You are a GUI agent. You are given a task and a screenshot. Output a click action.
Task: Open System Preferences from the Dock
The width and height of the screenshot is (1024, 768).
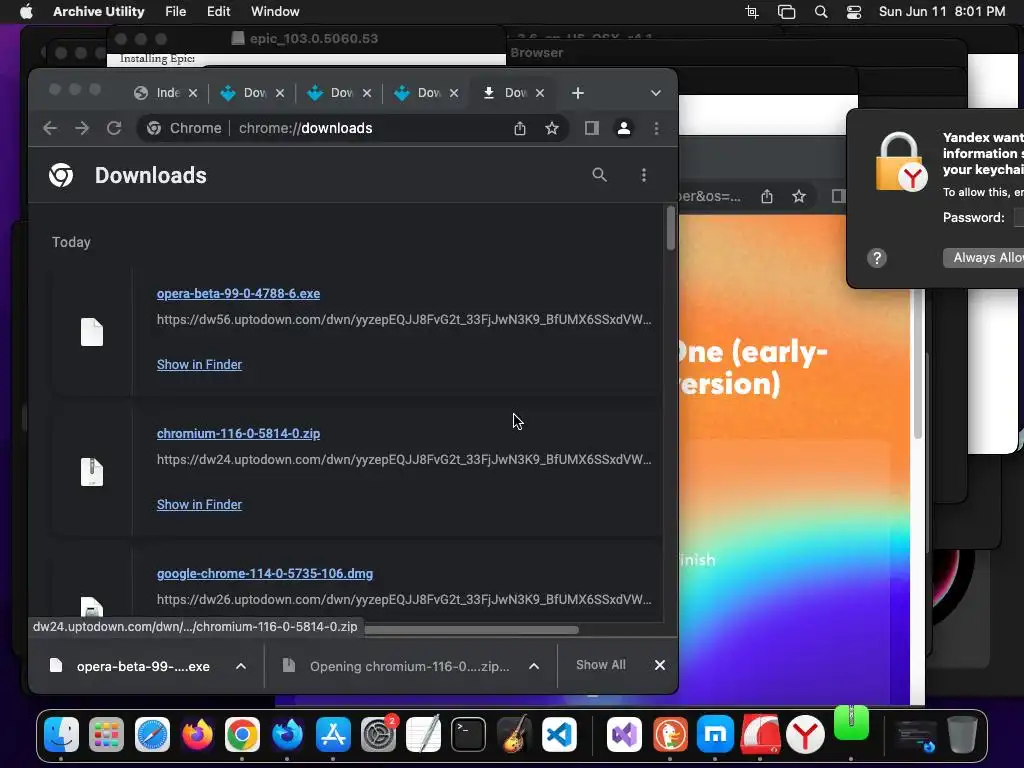click(379, 735)
